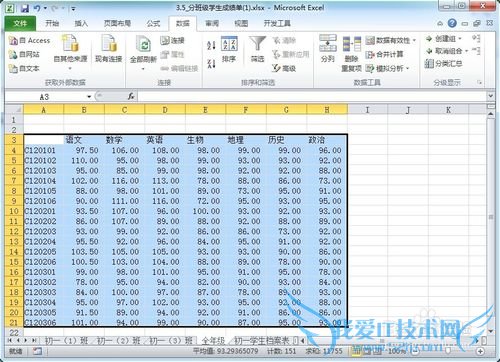Click Remove Duplicates icon
This screenshot has height=362, width=500.
[x=352, y=53]
